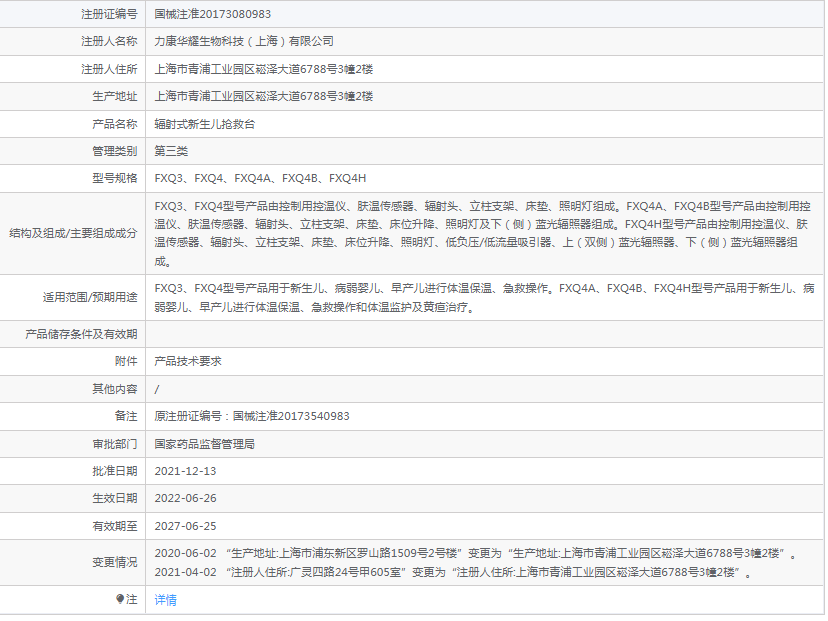Select registration number 国械注准20173080983
This screenshot has height=621, width=828.
click(x=212, y=14)
